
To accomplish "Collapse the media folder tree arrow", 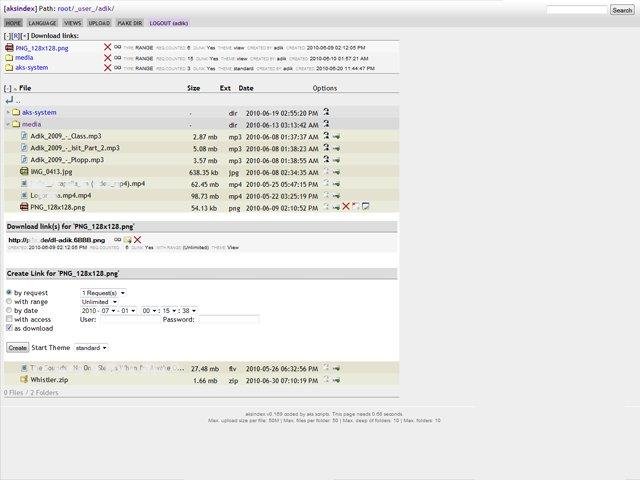I will (8, 124).
